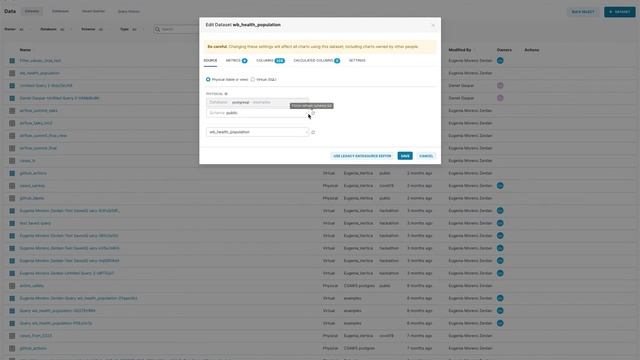Click the Owners column header
Viewport: 640px width, 360px height.
(504, 50)
